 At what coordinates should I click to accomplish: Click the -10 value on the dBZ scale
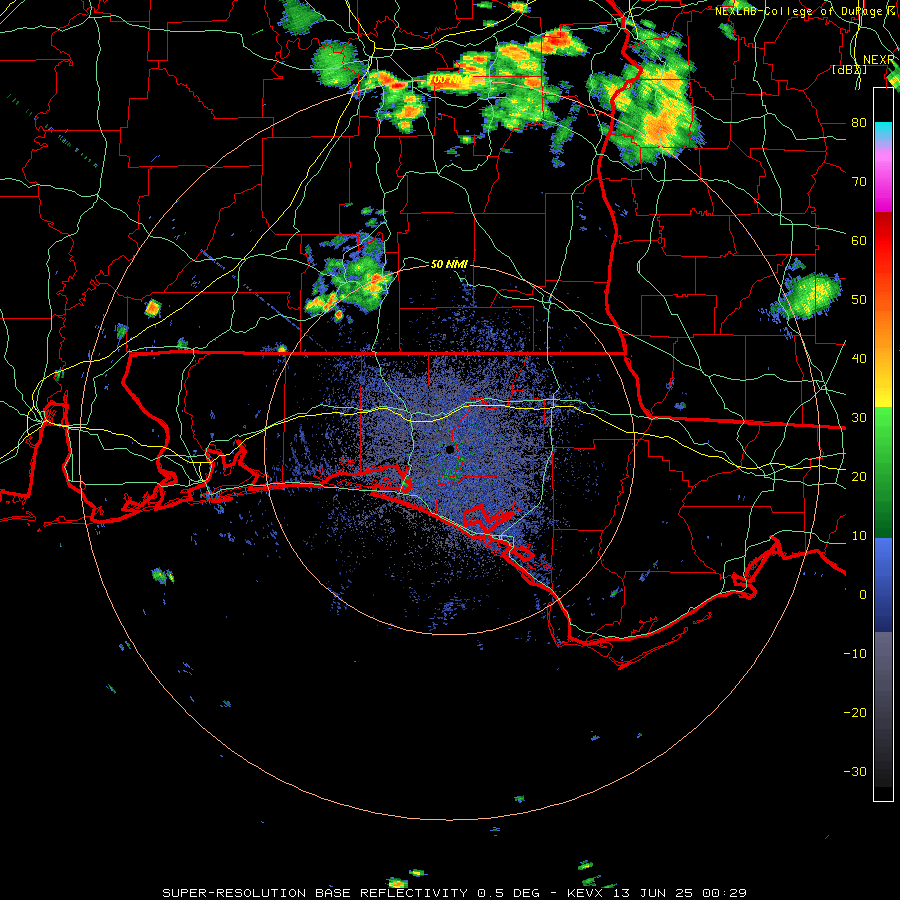(x=855, y=654)
